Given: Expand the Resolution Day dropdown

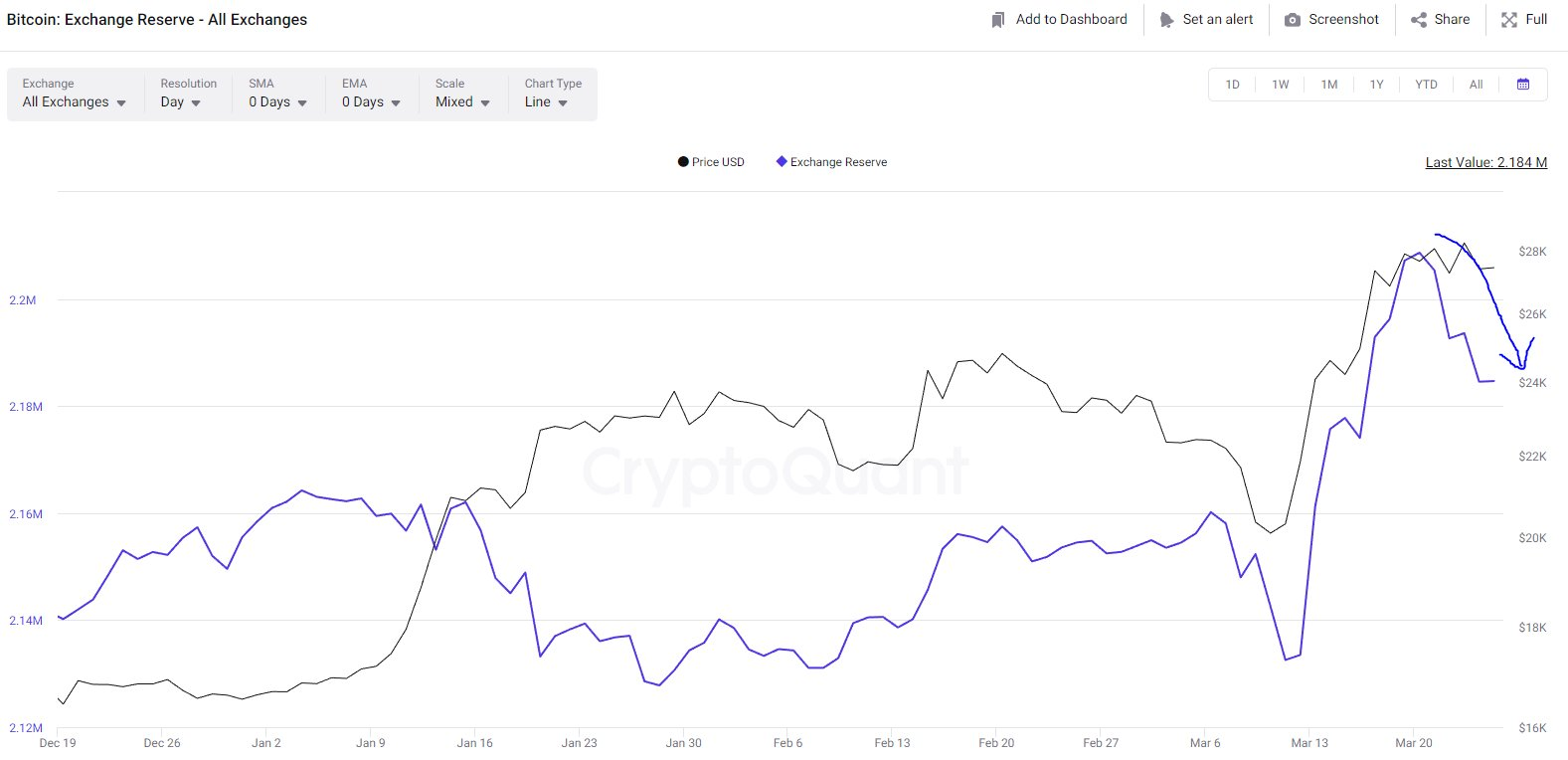Looking at the screenshot, I should [181, 101].
